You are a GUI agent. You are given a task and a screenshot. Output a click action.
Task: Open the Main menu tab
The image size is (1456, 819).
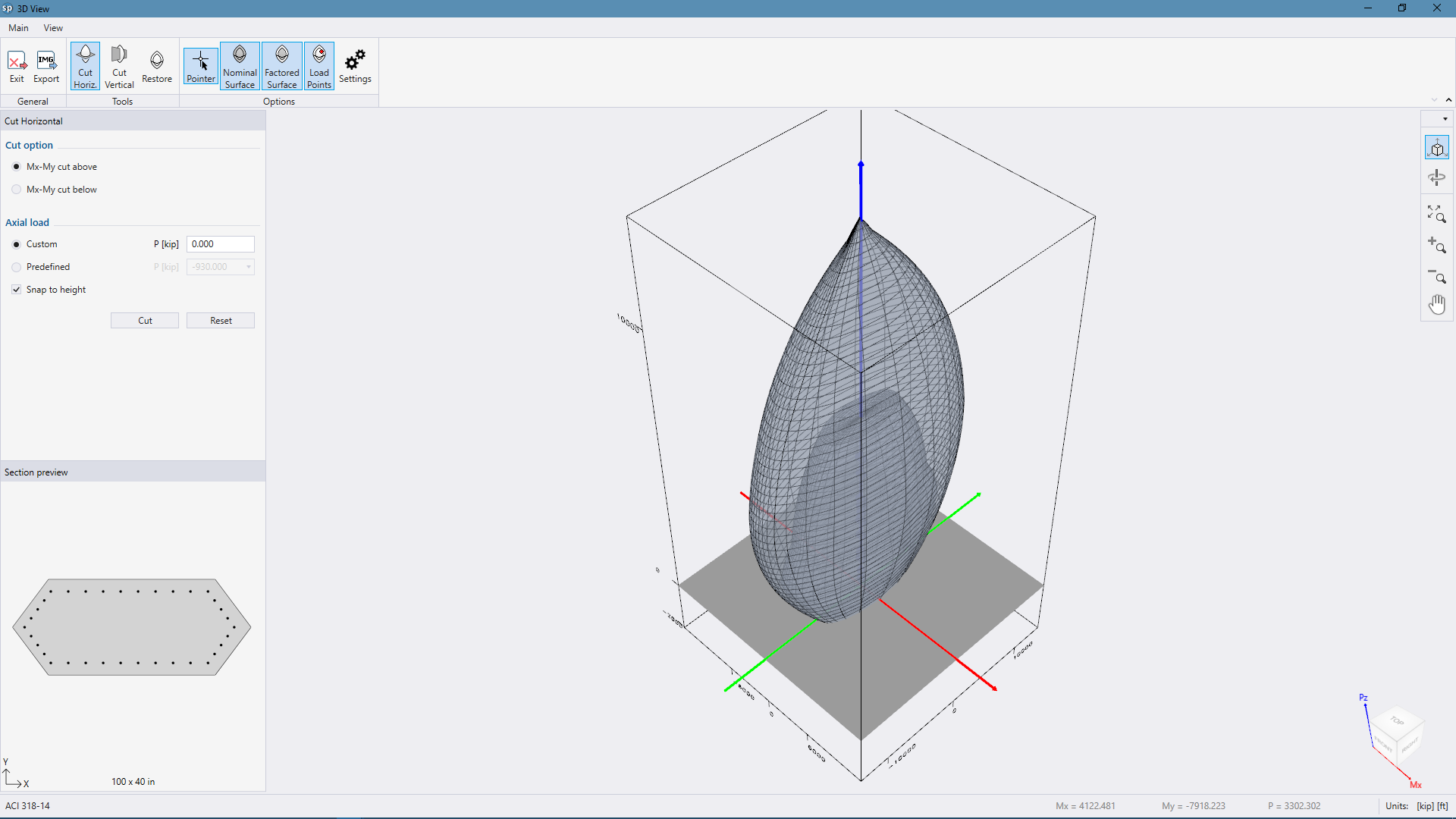18,28
